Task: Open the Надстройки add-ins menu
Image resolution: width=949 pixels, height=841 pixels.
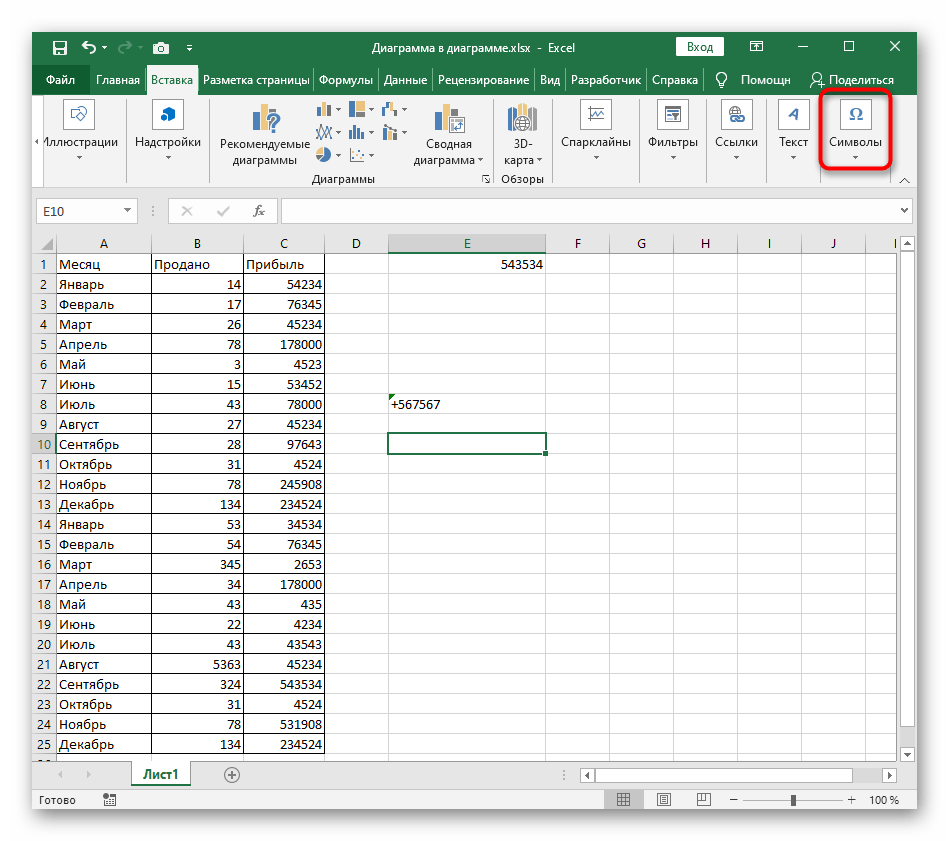Action: [168, 131]
